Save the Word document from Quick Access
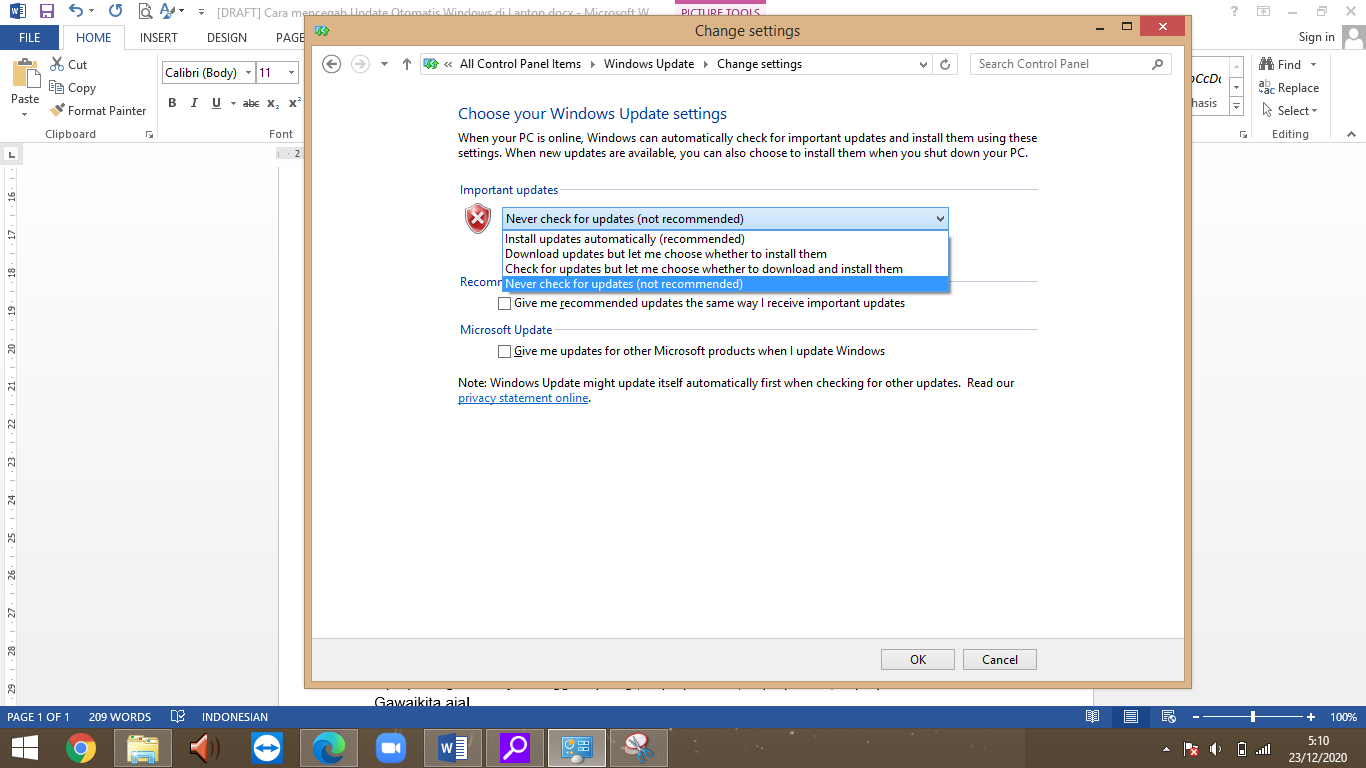This screenshot has width=1366, height=768. pyautogui.click(x=46, y=11)
